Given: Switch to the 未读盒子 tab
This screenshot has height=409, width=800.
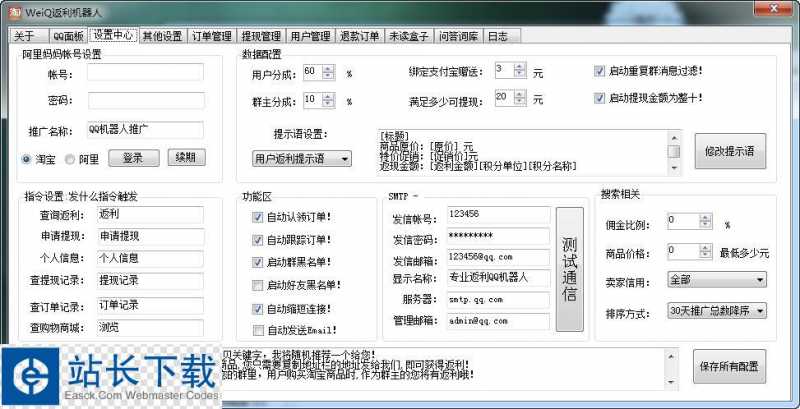Looking at the screenshot, I should [409, 36].
